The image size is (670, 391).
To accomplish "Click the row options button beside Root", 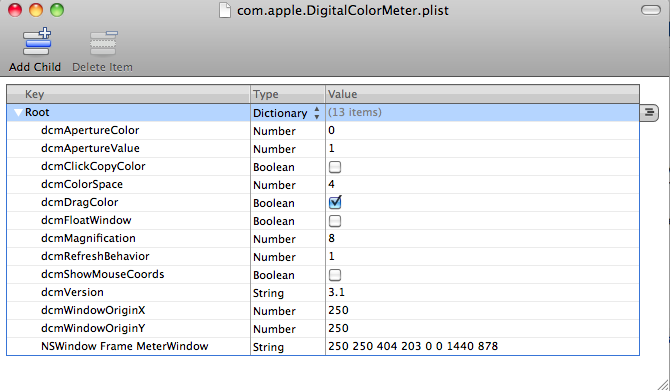I will point(649,113).
